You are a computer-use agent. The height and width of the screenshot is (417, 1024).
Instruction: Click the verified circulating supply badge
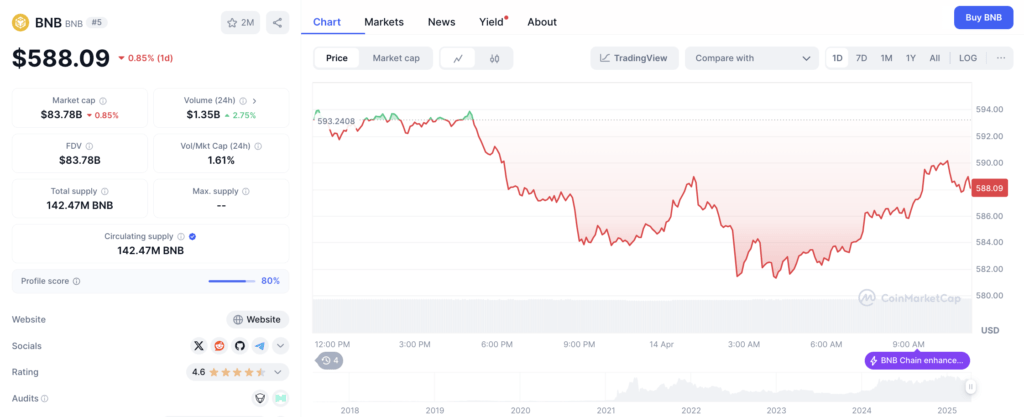pos(193,237)
